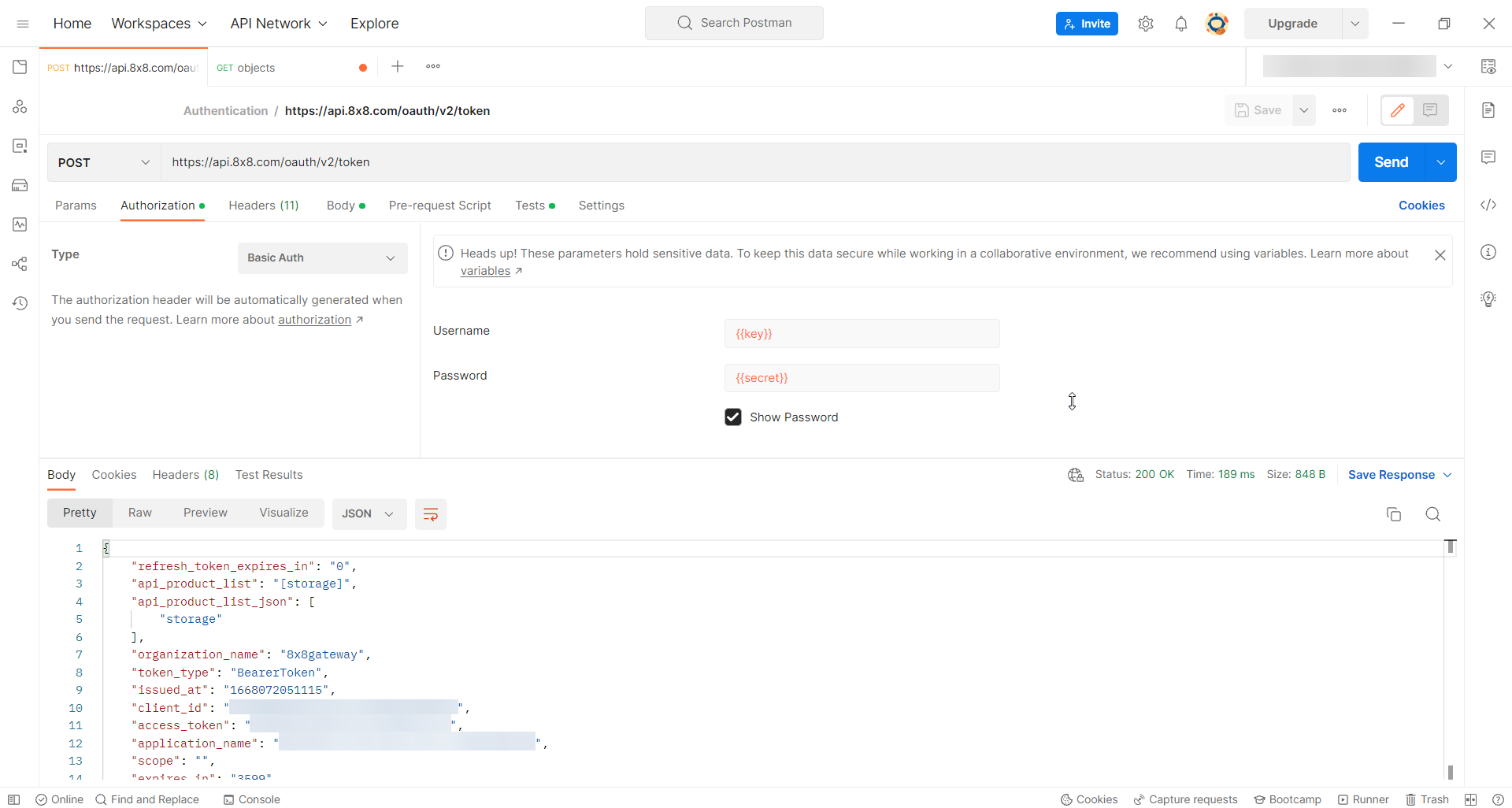Switch to comment mode toggle
The image size is (1512, 808).
(x=1430, y=110)
